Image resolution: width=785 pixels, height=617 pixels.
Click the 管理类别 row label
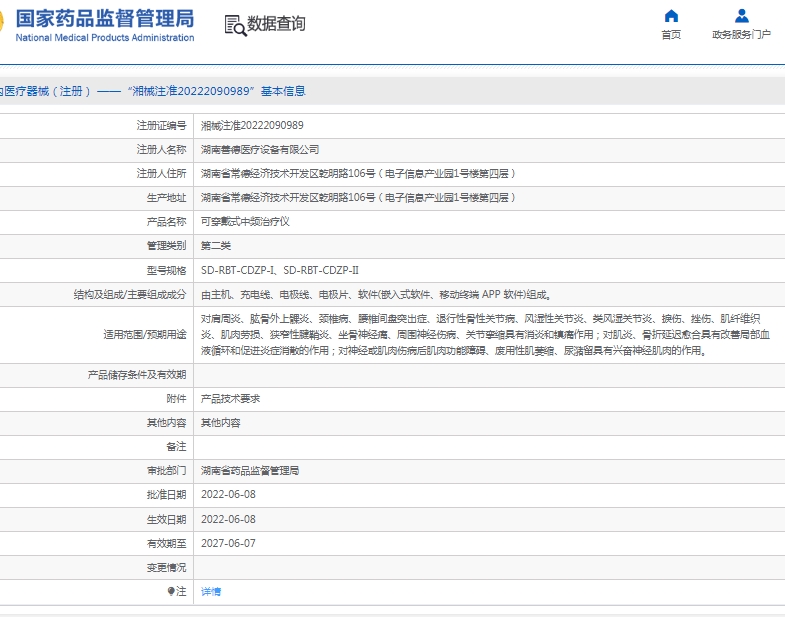pos(166,246)
